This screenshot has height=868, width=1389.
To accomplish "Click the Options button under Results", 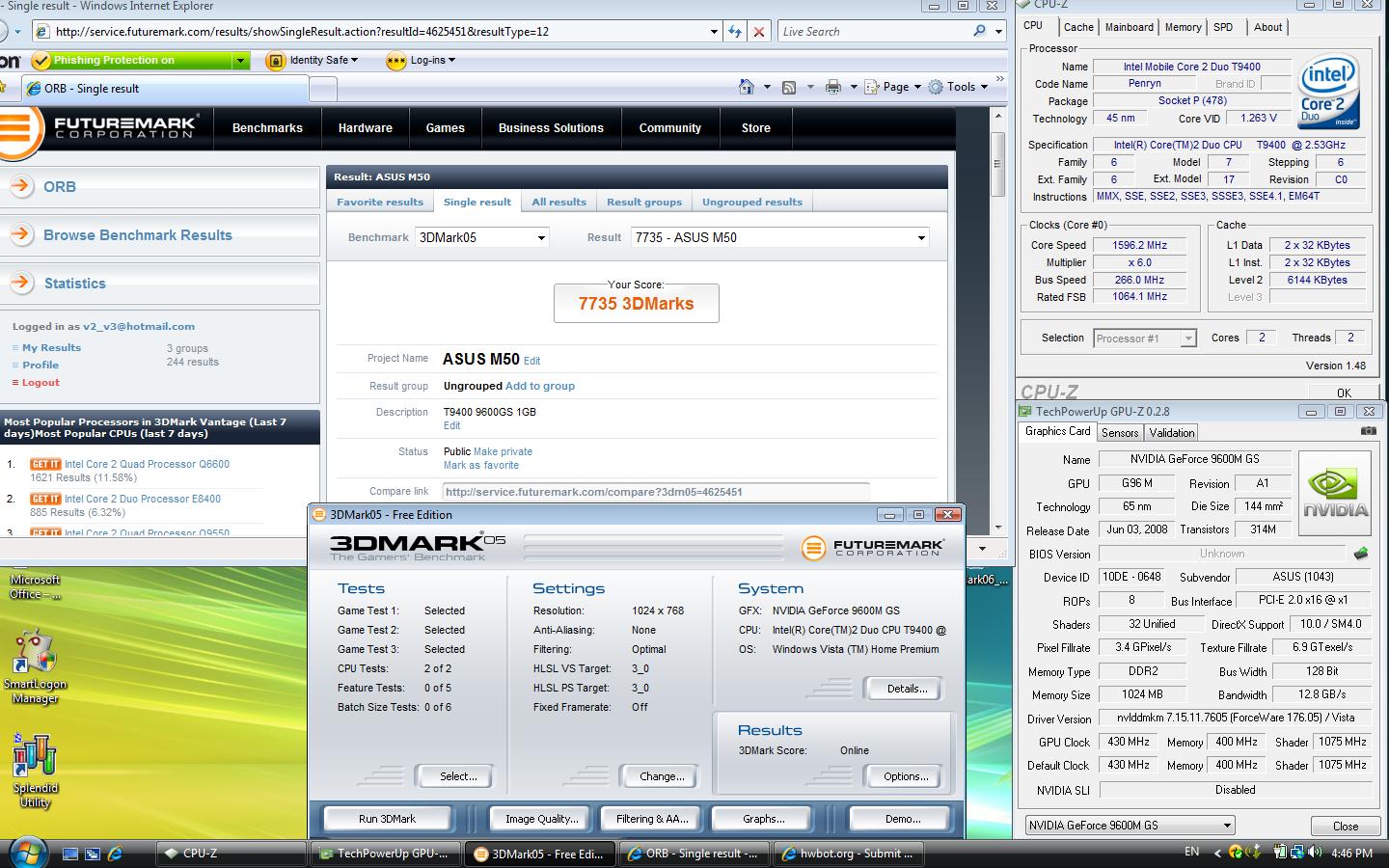I will click(906, 776).
